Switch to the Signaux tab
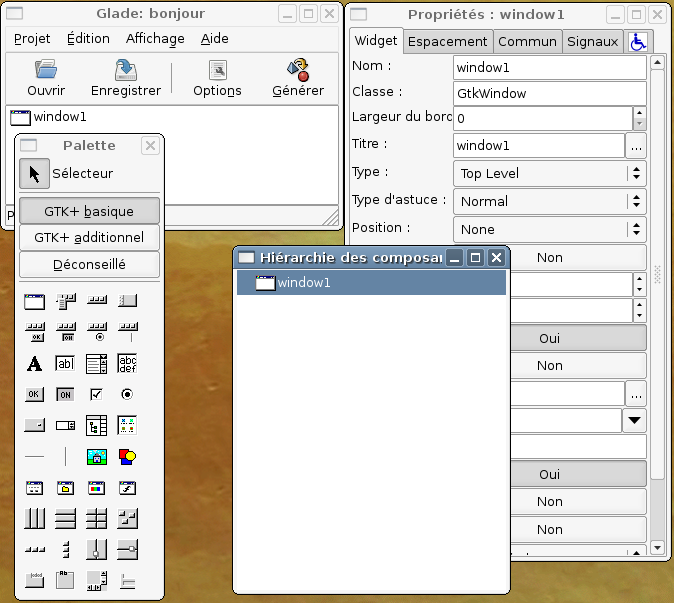The image size is (674, 603). [592, 41]
